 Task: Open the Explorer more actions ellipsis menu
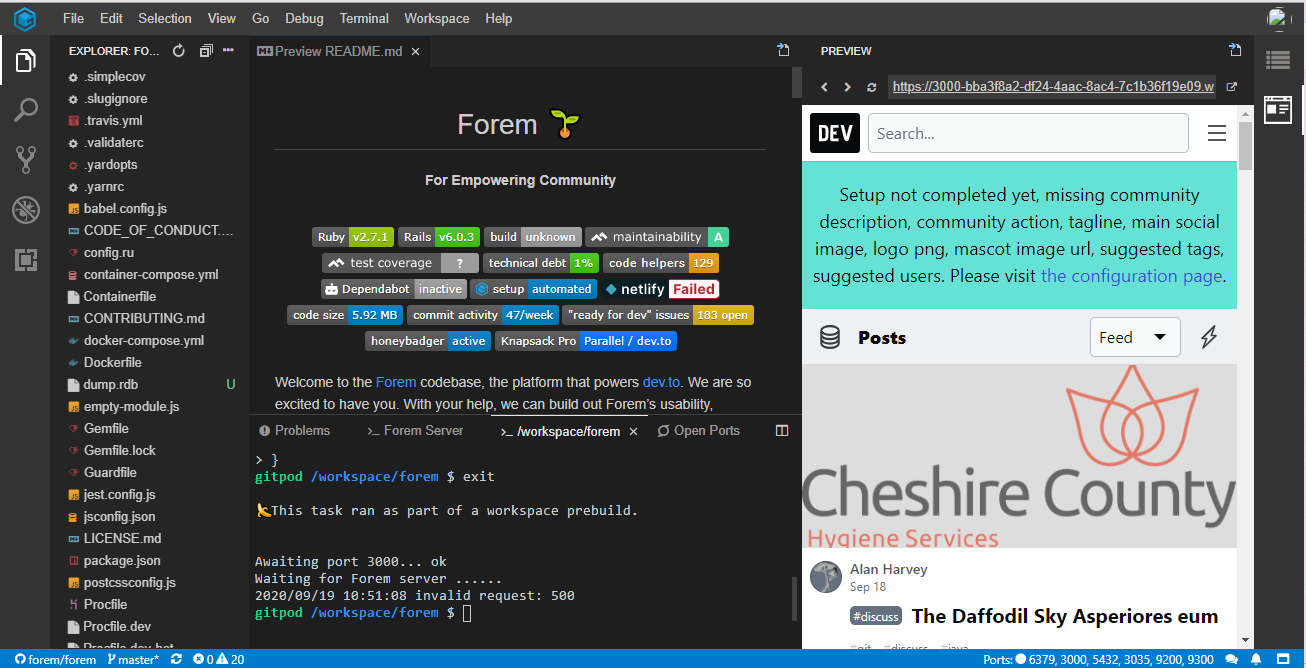228,51
